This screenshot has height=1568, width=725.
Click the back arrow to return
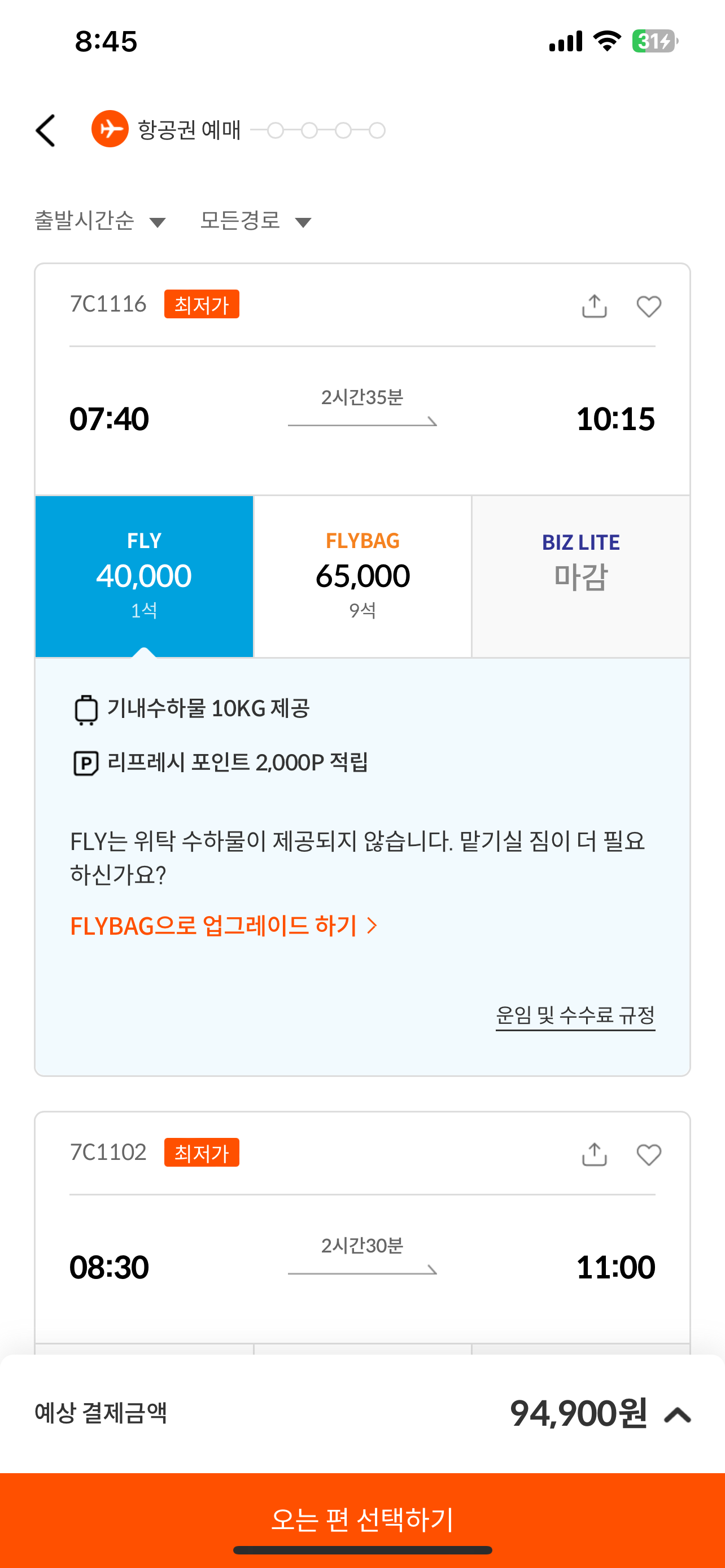46,130
